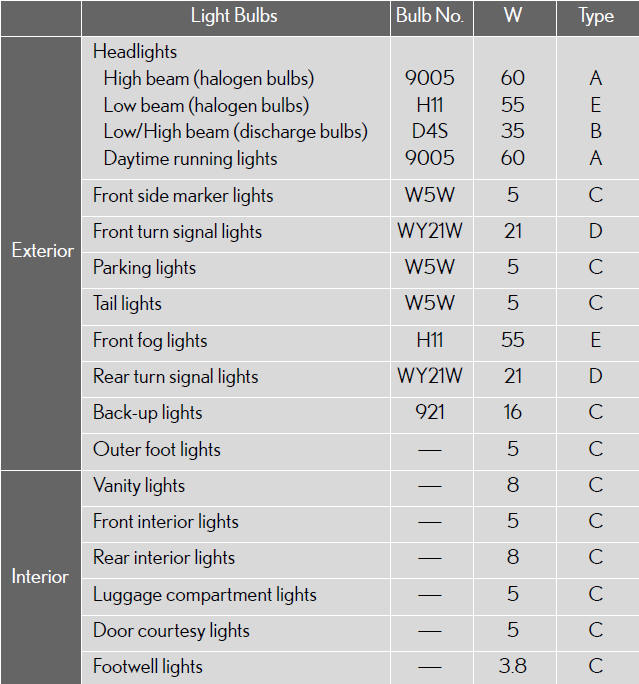Select the 'Front side marker lights' row
Screen dimensions: 639x684
[183, 196]
